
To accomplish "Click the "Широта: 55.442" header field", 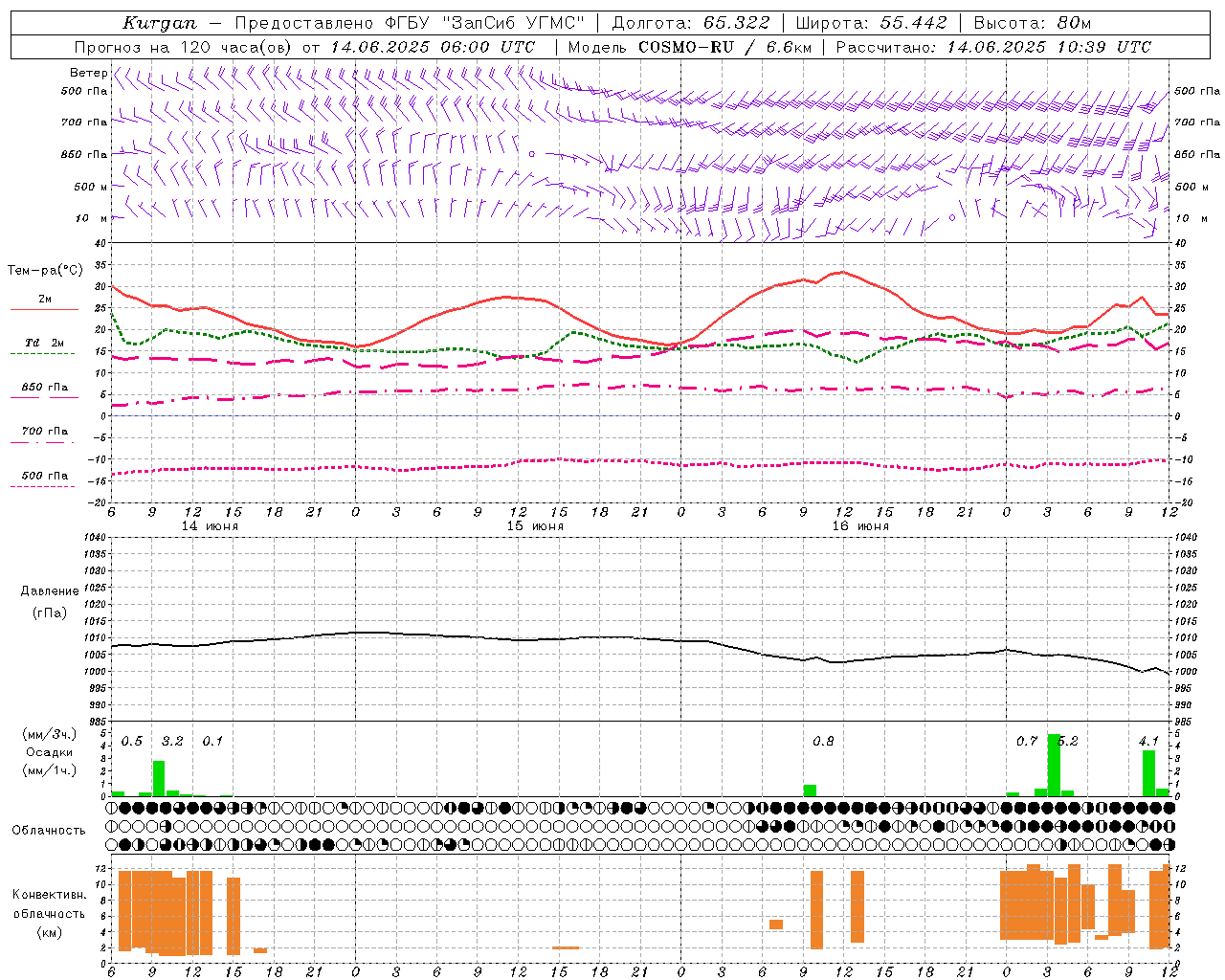I will pyautogui.click(x=872, y=23).
